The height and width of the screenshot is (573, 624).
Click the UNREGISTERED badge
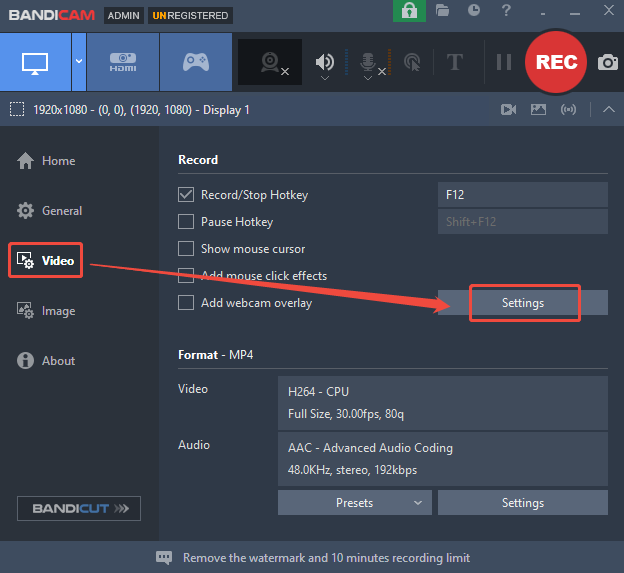coord(190,16)
